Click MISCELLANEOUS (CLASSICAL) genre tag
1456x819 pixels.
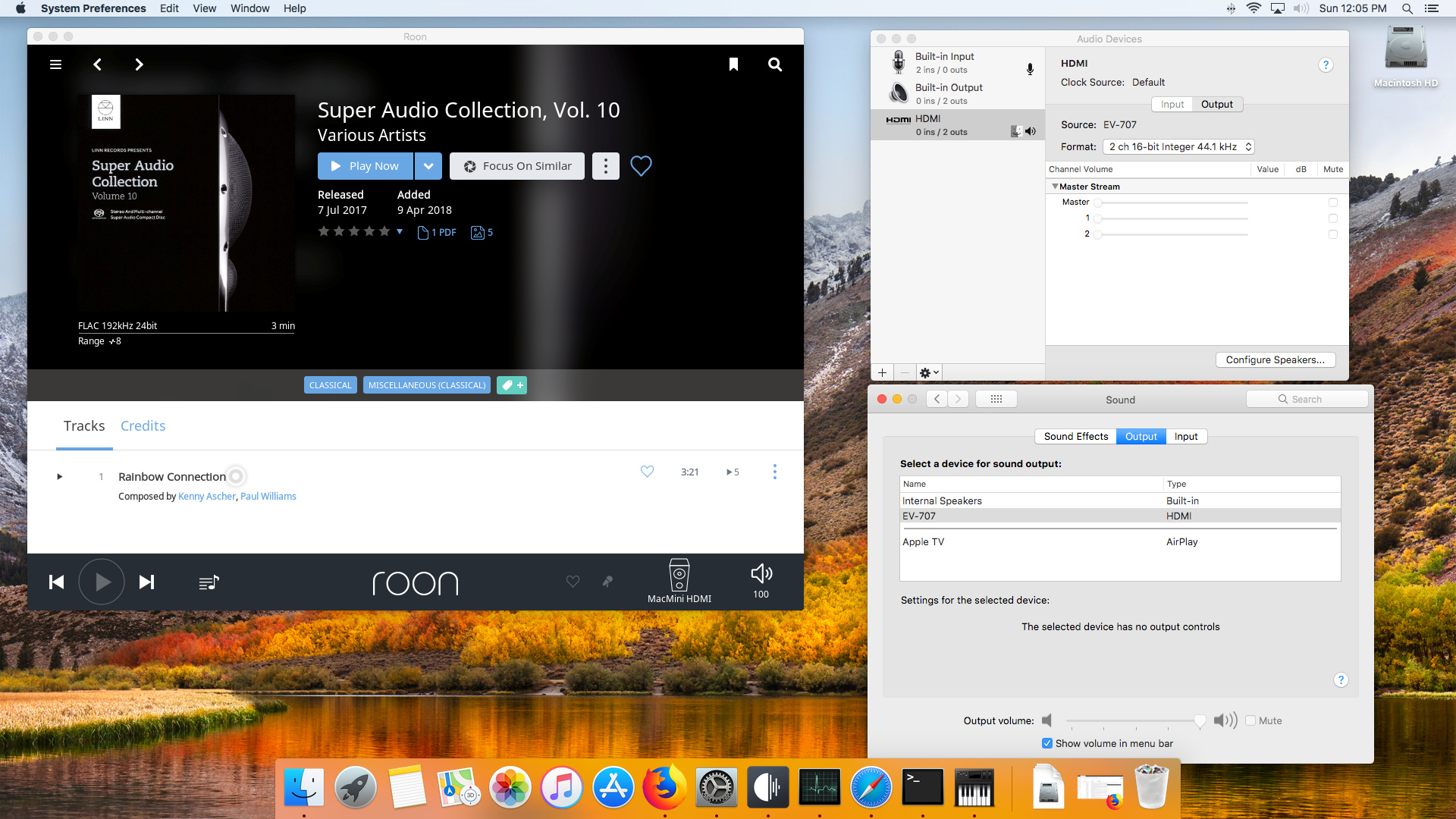[x=427, y=385]
